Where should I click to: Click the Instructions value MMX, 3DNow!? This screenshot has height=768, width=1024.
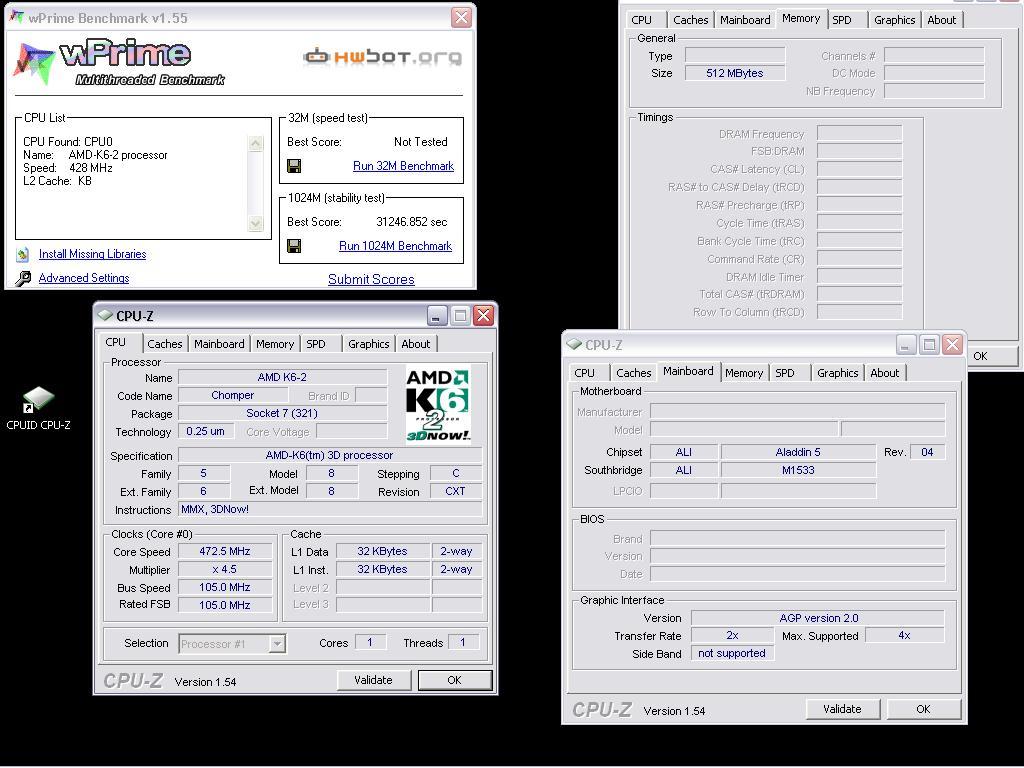(330, 509)
